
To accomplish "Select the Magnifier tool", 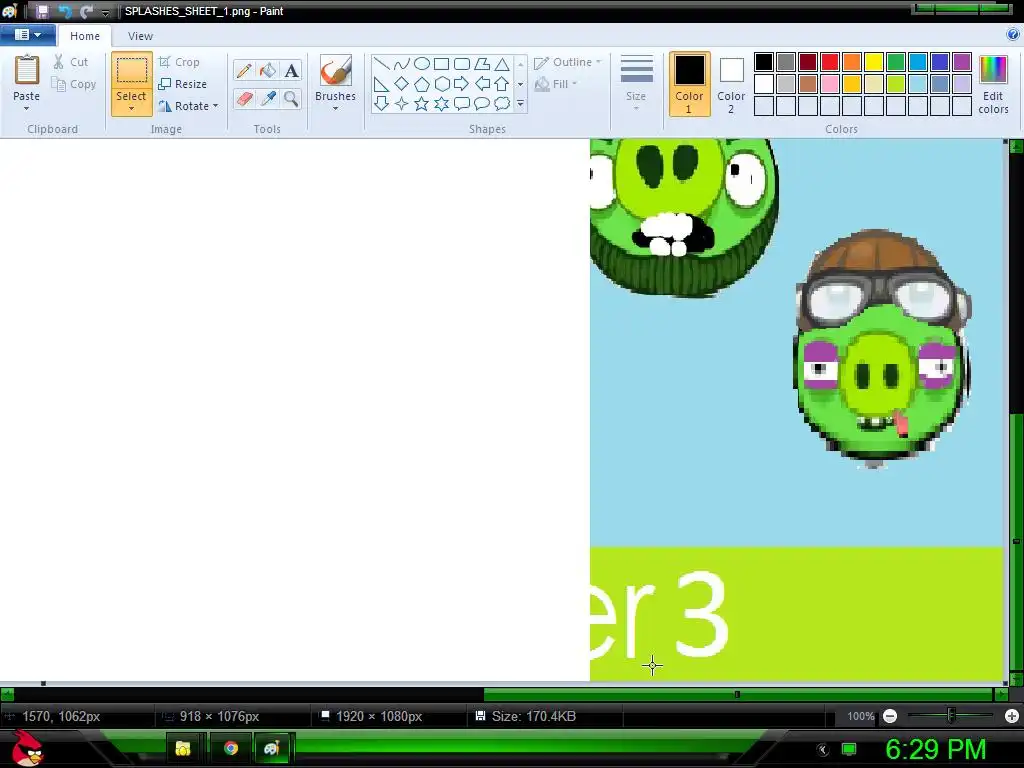I will pyautogui.click(x=291, y=99).
